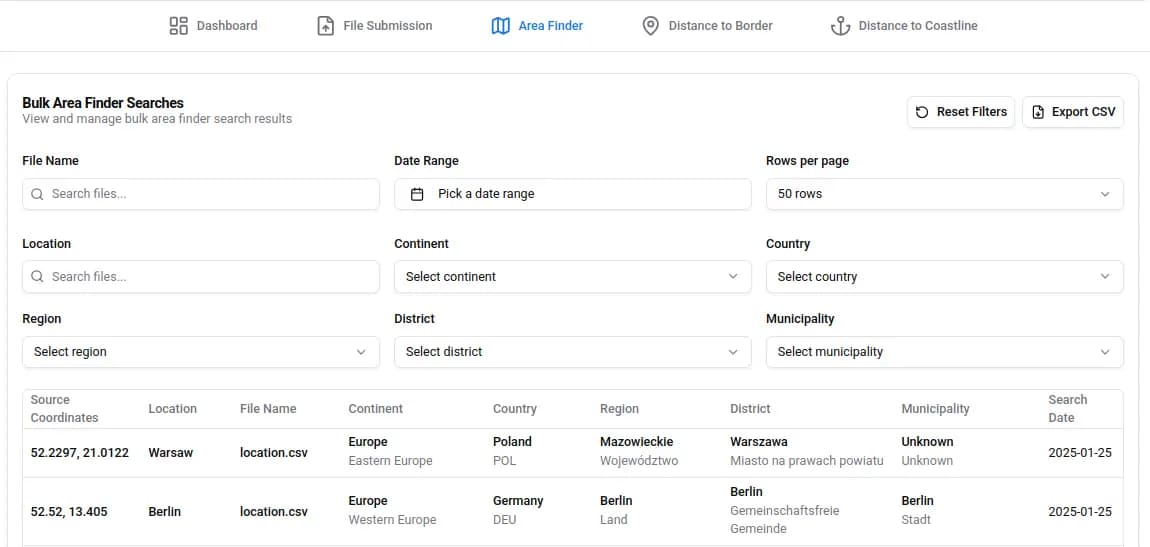Switch to the File Submission tab
Screen dimensions: 1150x547
387,26
